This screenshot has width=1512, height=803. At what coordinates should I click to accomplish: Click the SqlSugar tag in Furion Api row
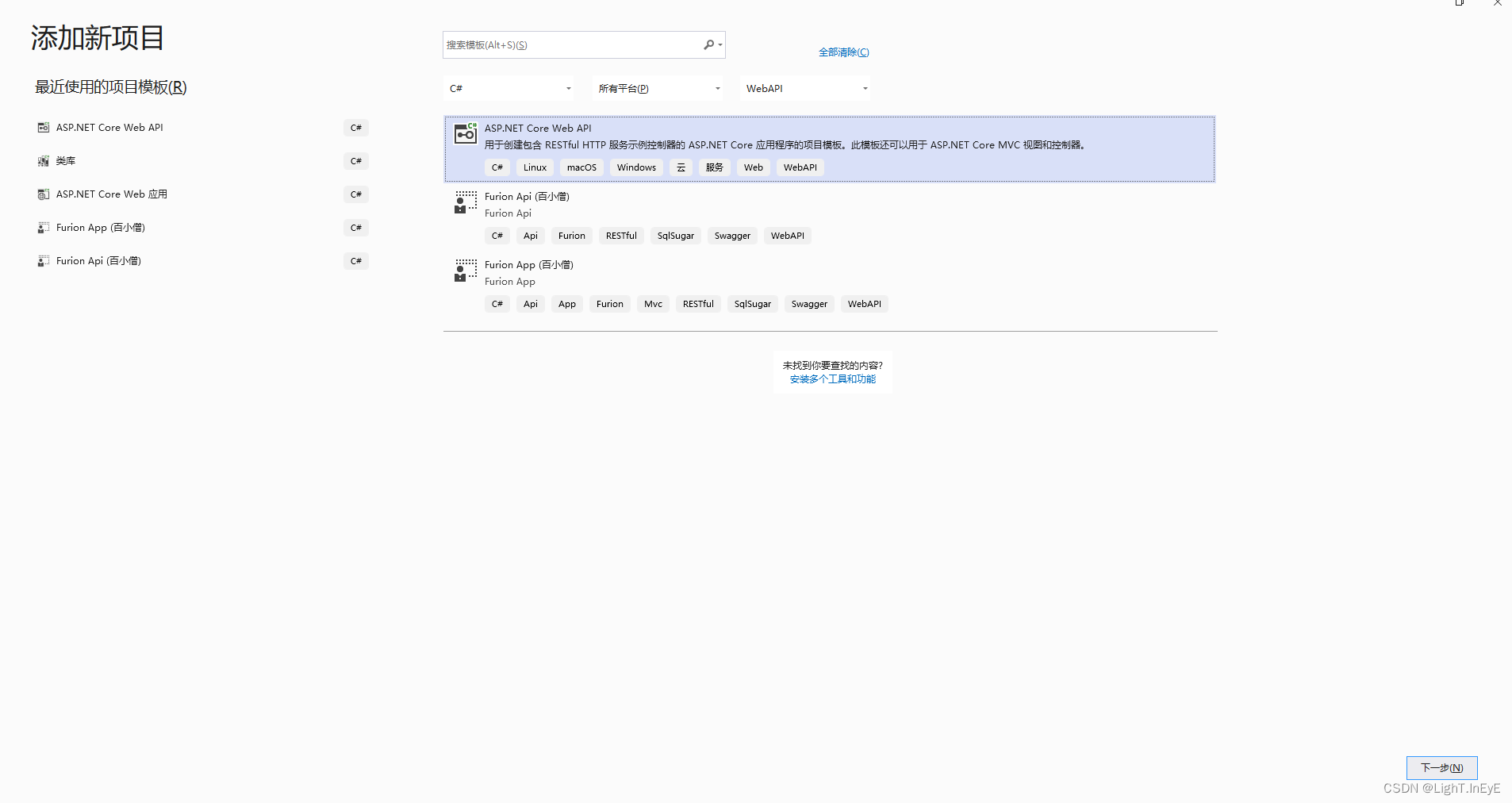click(676, 236)
